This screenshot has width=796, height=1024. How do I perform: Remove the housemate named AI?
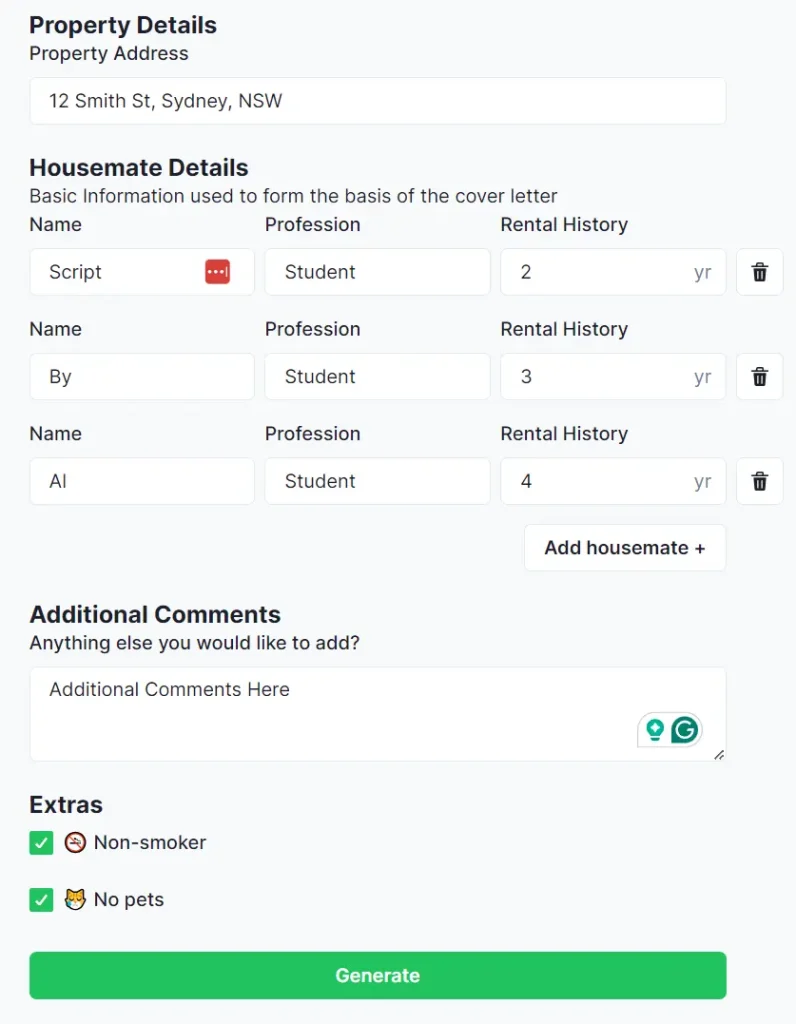click(x=759, y=482)
